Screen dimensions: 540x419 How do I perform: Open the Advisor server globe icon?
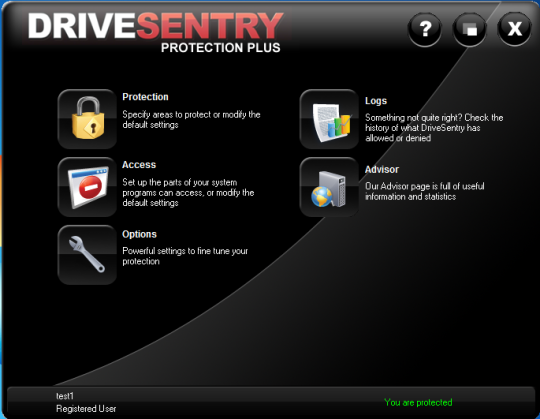[329, 187]
